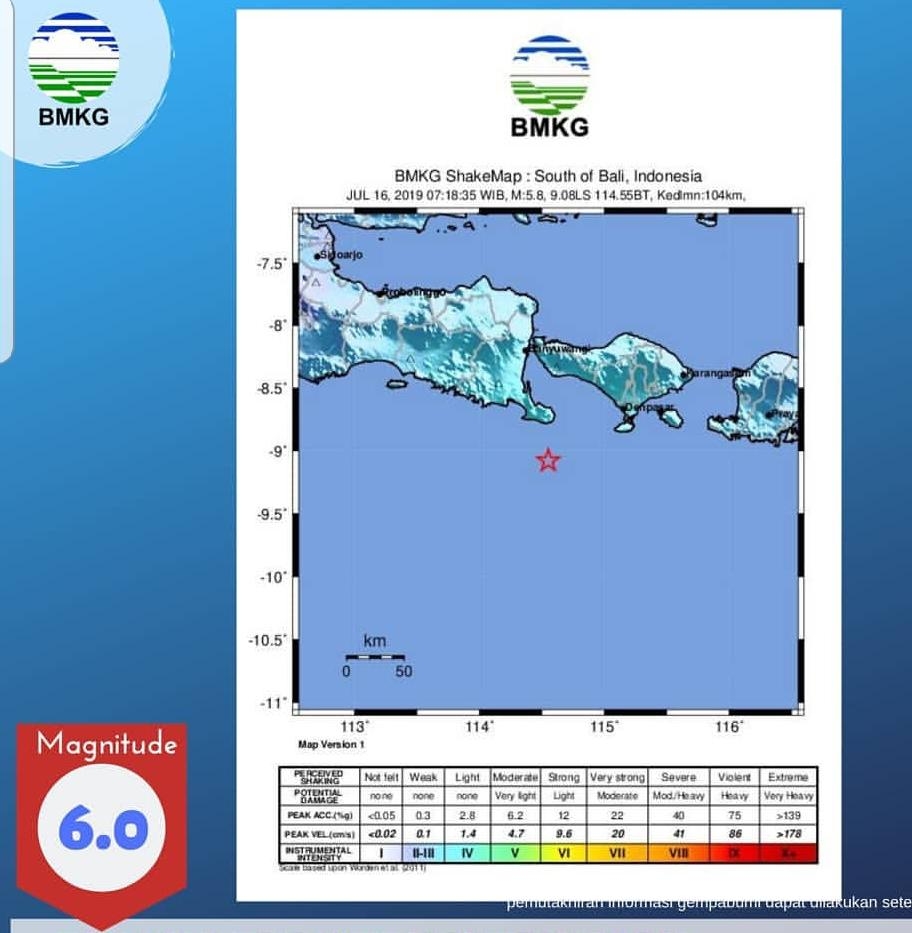Click the Probolinggo city label
Viewport: 912px width, 933px height.
[414, 292]
